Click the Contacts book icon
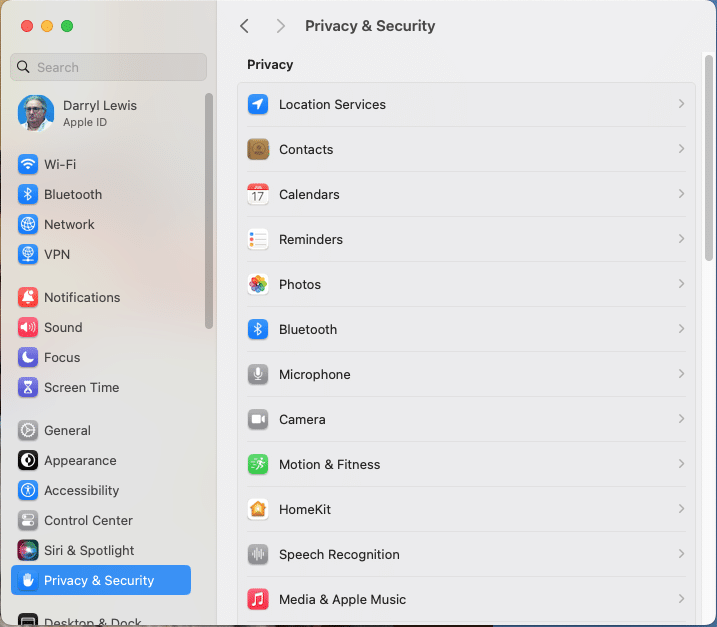The height and width of the screenshot is (627, 717). coord(258,149)
